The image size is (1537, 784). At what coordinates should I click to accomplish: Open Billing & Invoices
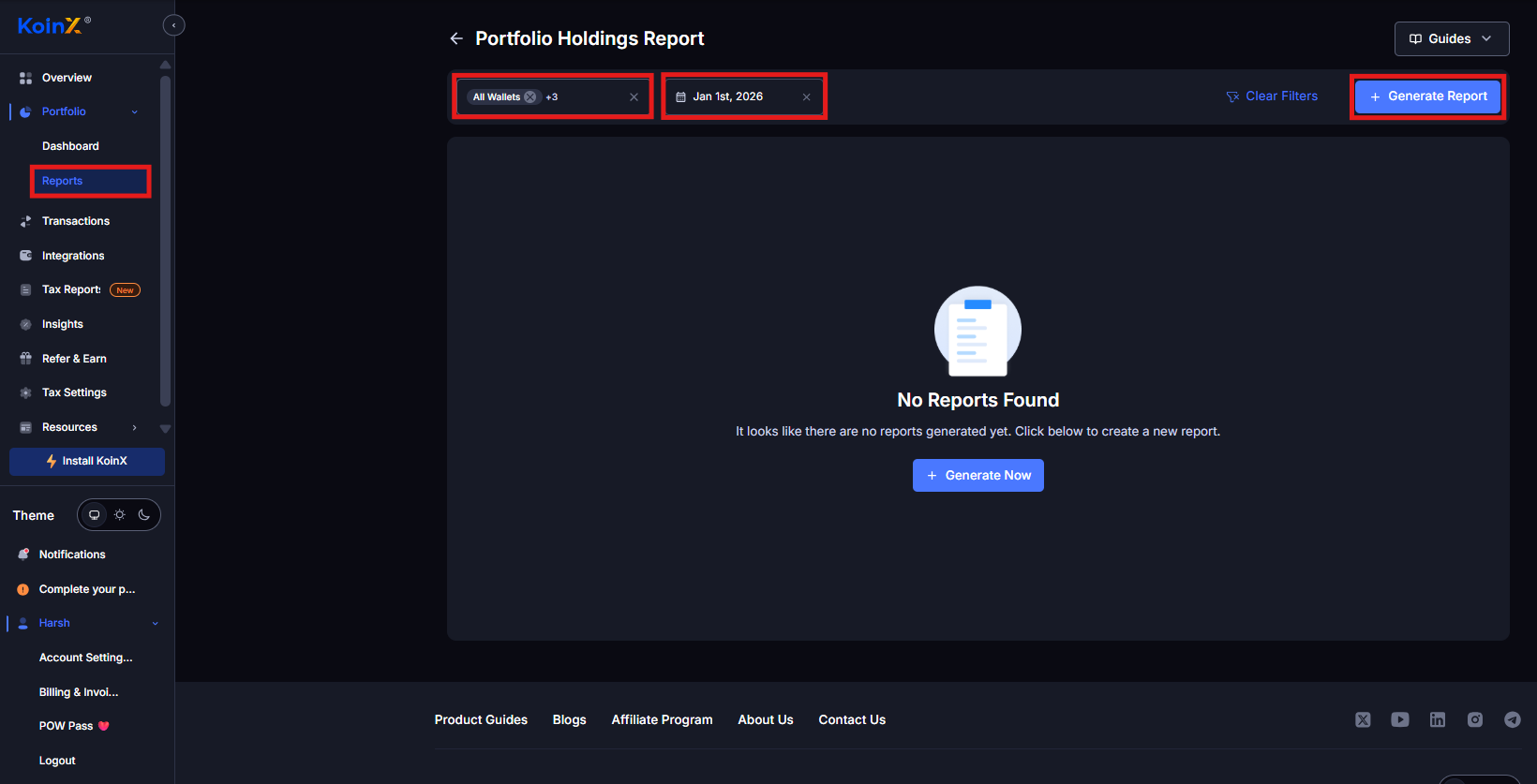point(79,692)
